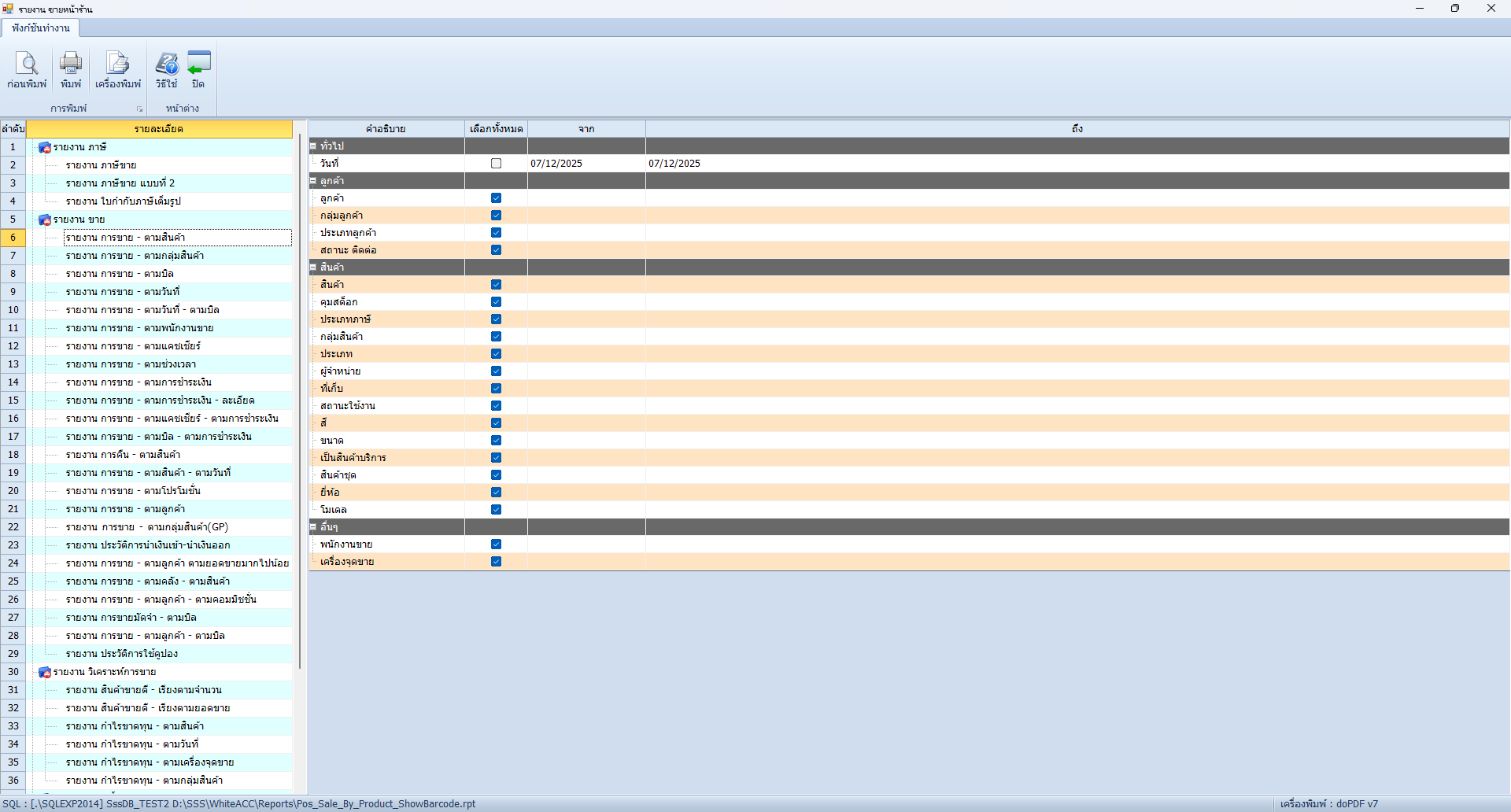The image size is (1511, 812).
Task: Switch to the ฟังก์ชั่นทำงาน ribbon tab
Action: (41, 28)
